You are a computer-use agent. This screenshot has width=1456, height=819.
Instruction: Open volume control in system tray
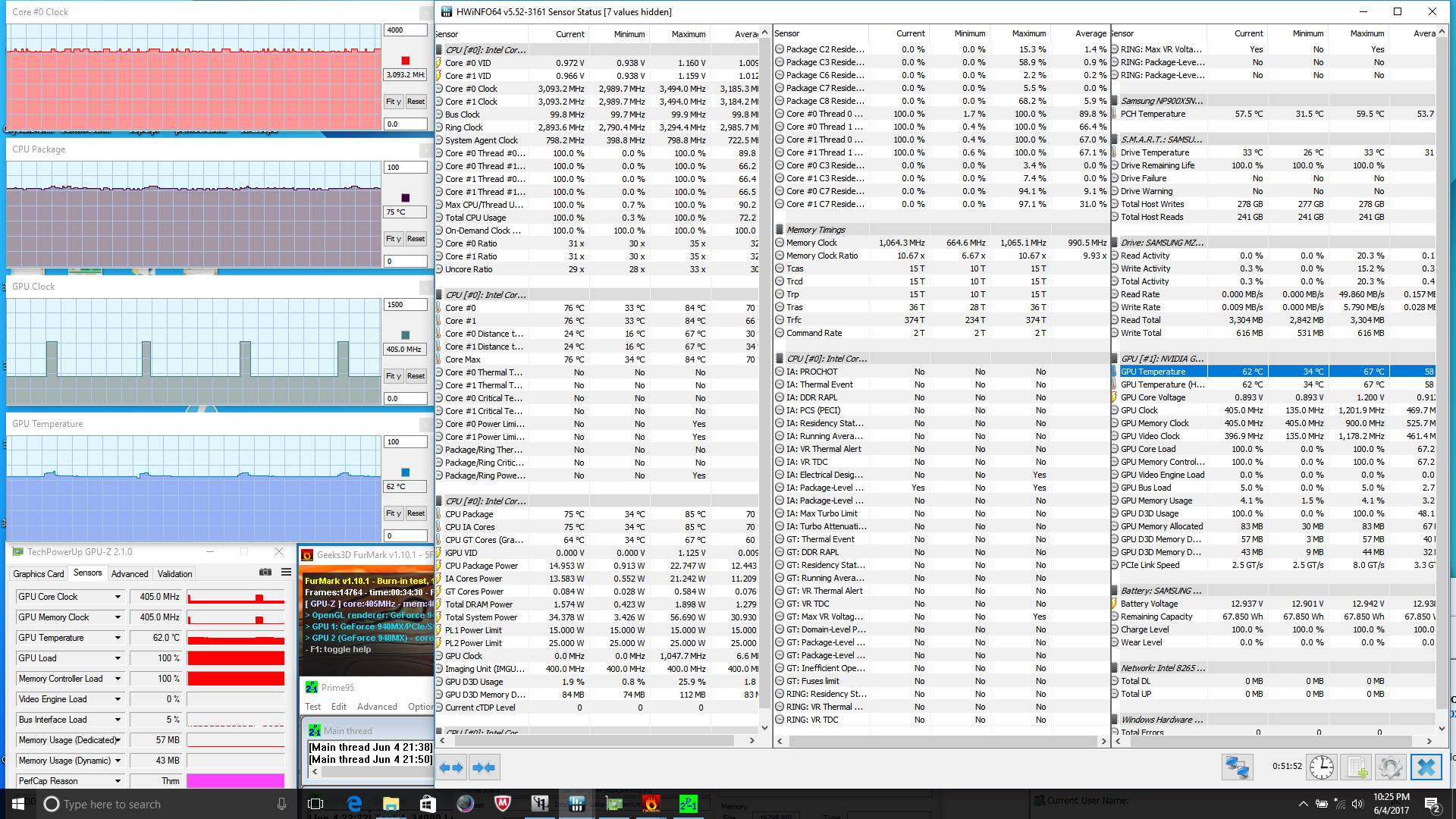click(x=1357, y=804)
